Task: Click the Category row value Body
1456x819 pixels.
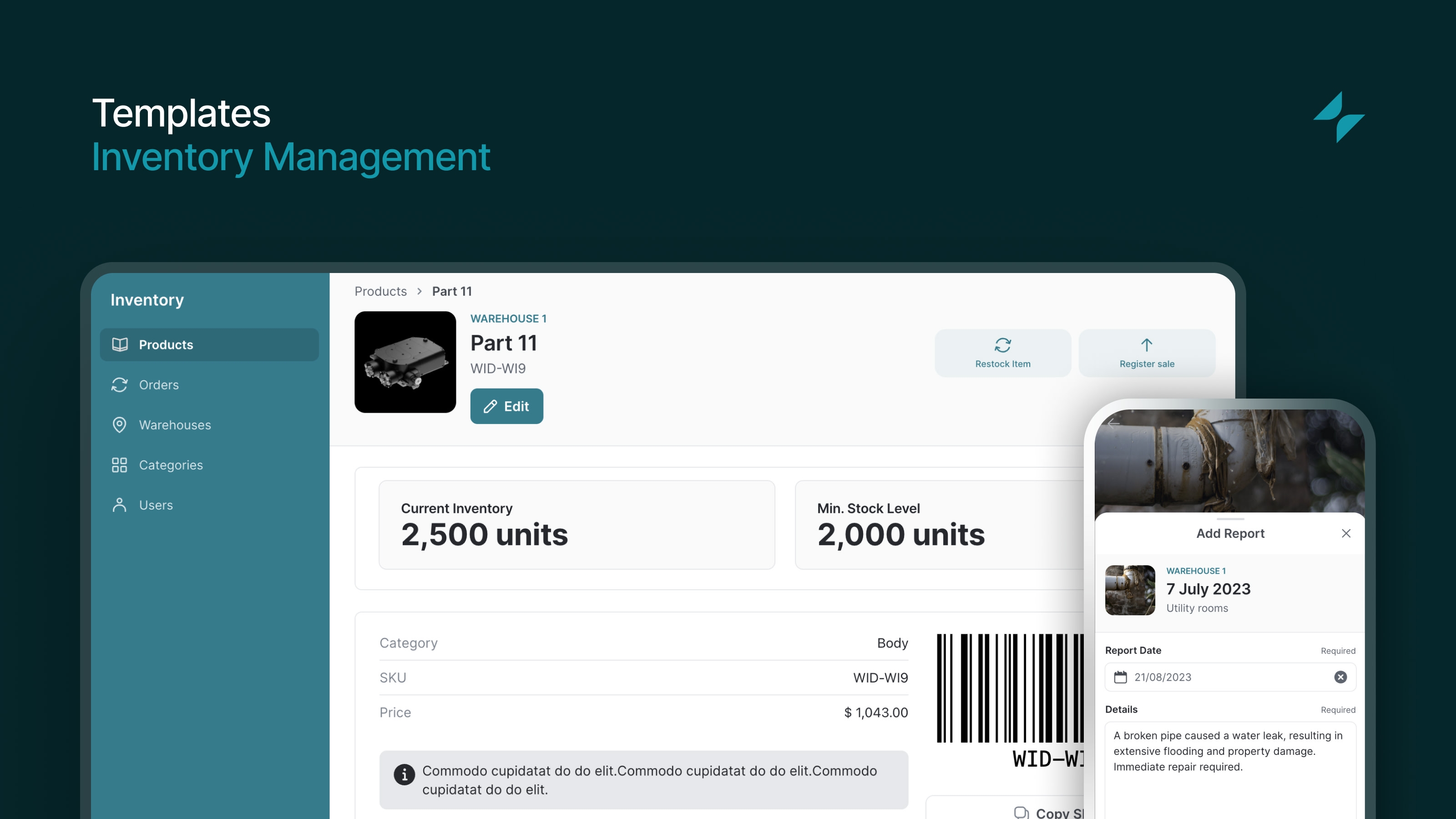Action: pyautogui.click(x=892, y=642)
